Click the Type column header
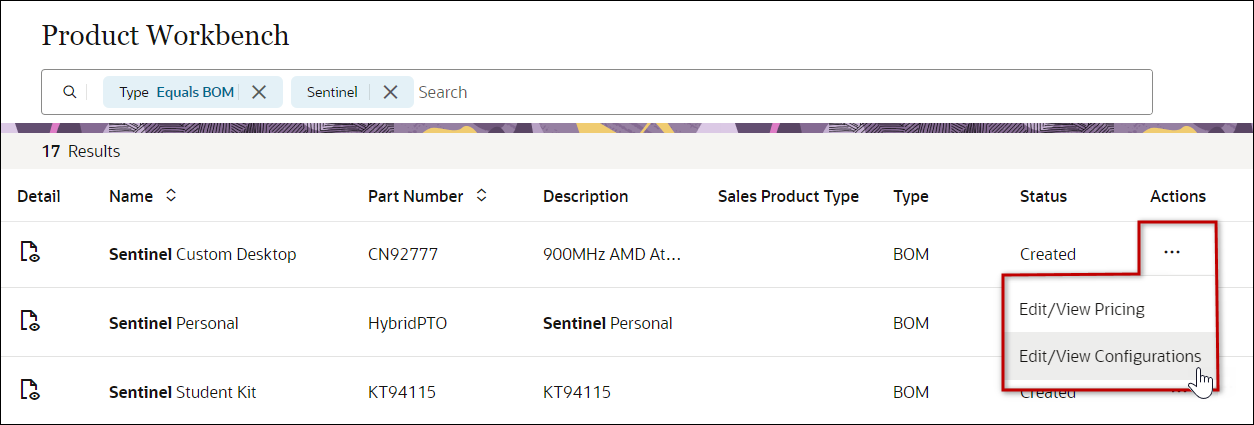This screenshot has height=425, width=1254. coord(910,196)
